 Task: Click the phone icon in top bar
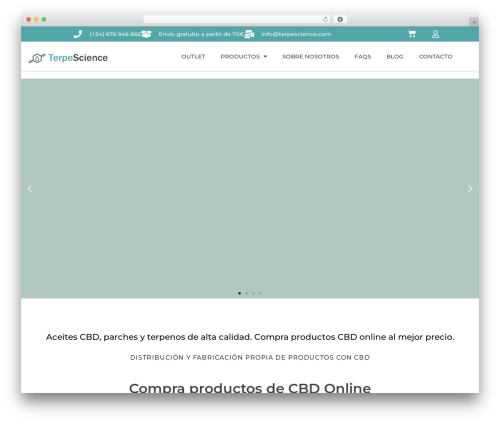(78, 34)
